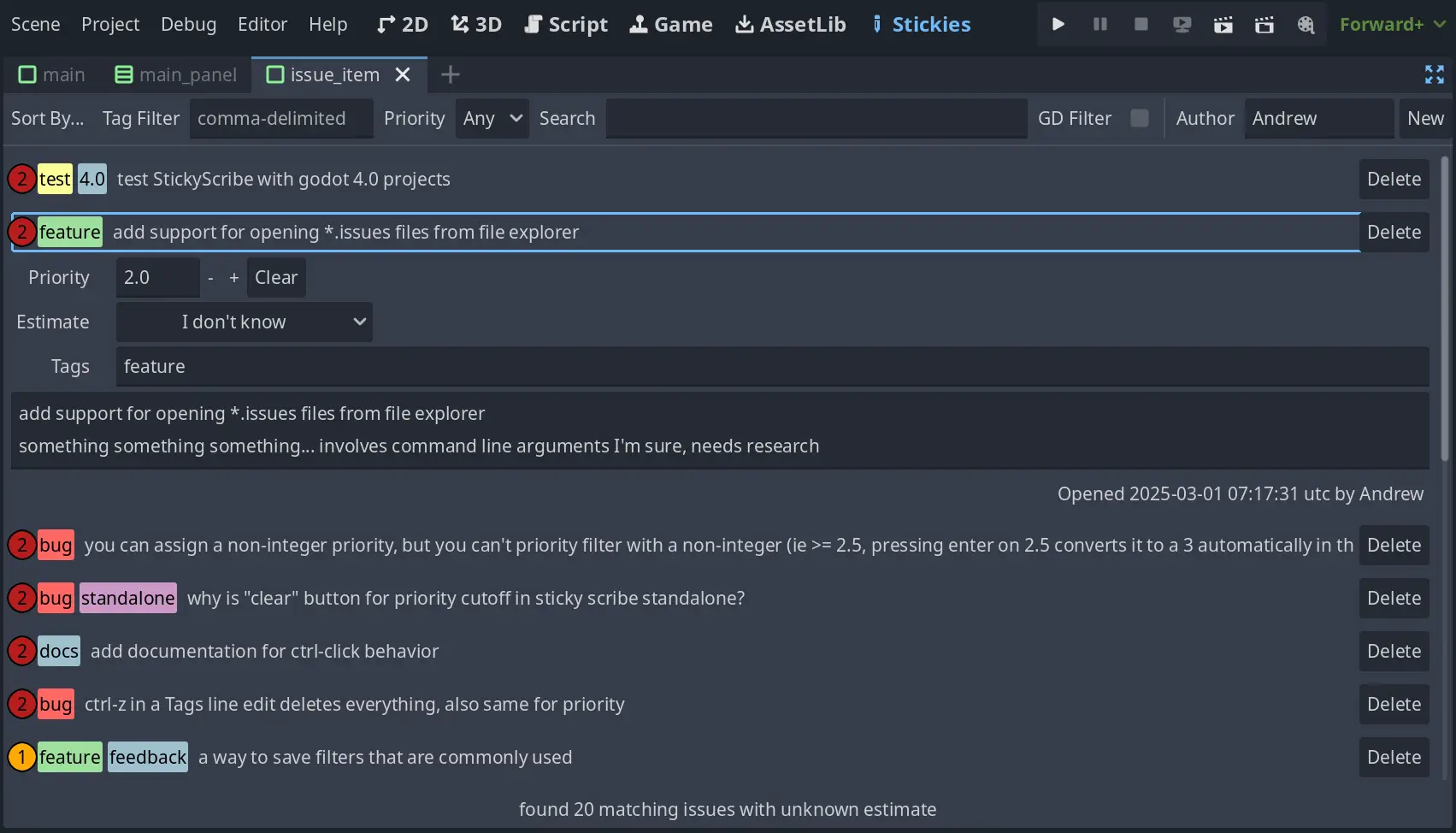Open the remote debug run icon
The width and height of the screenshot is (1456, 833).
(1182, 24)
